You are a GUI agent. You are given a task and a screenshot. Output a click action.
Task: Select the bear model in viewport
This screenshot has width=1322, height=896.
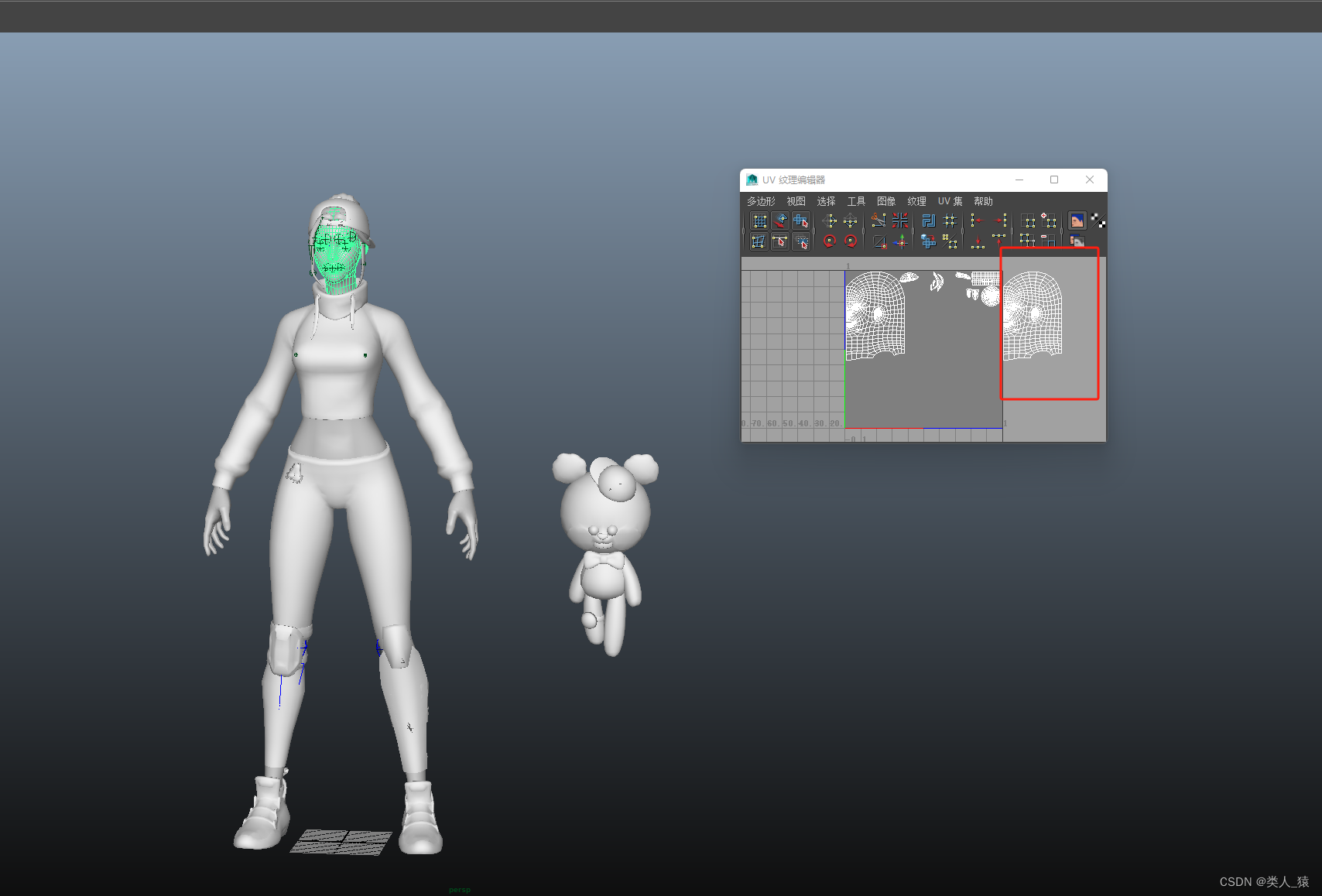click(606, 553)
